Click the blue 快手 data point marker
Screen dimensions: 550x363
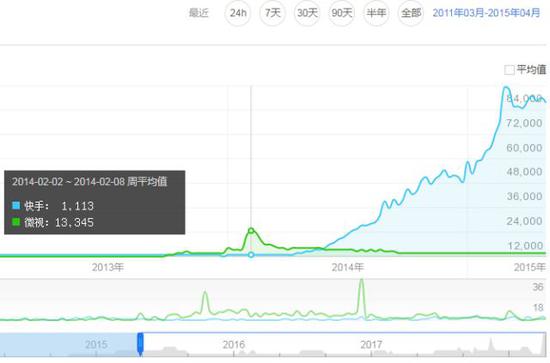pos(251,255)
